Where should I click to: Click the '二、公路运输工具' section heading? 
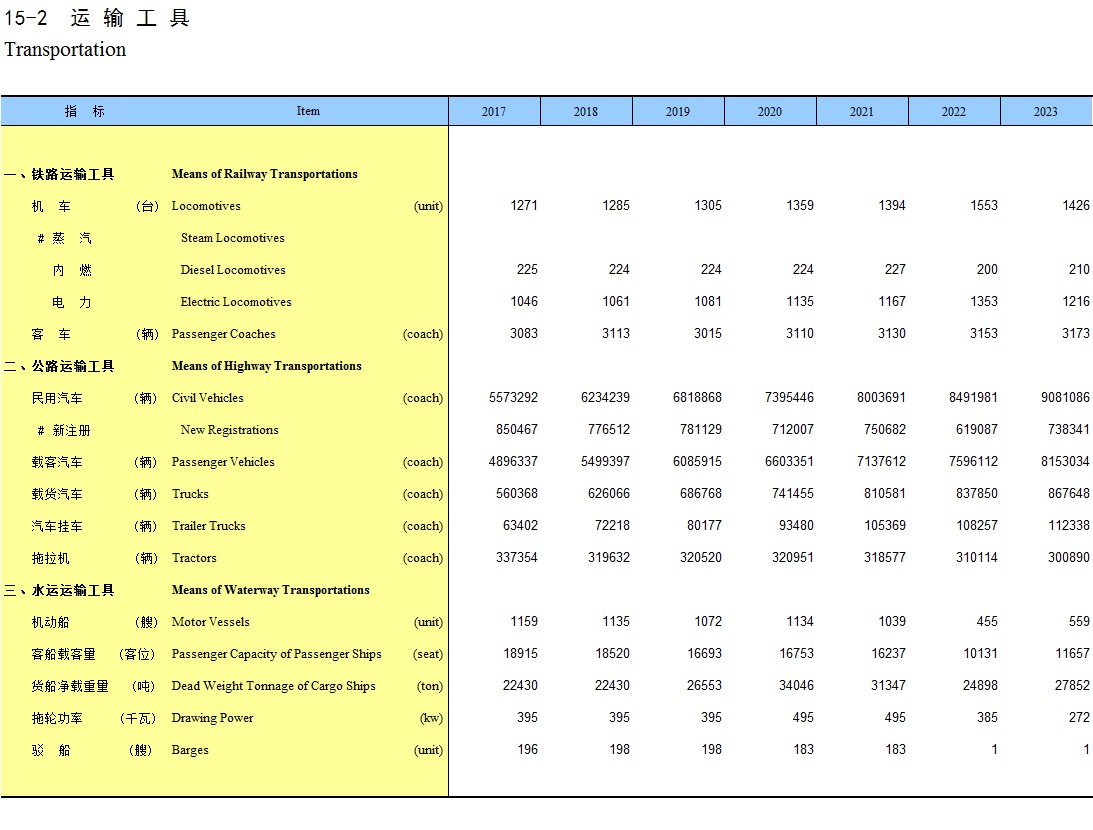59,367
